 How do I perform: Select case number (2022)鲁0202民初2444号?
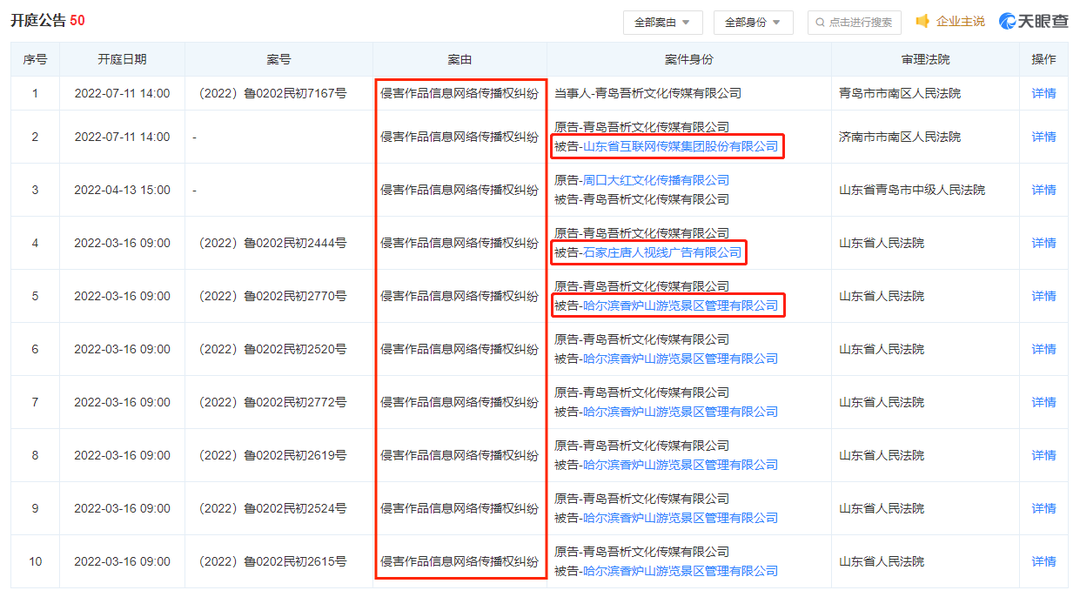coord(273,243)
